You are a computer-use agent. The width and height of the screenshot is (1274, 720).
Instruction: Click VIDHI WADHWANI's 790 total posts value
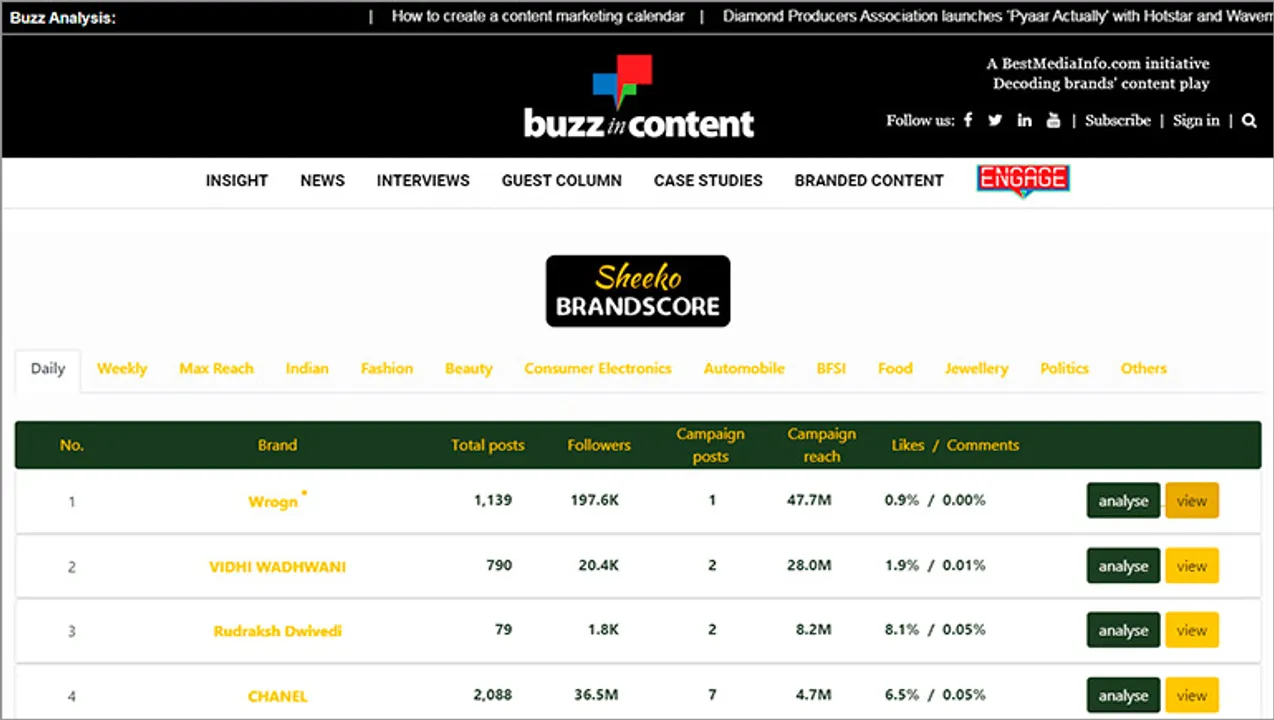click(499, 565)
